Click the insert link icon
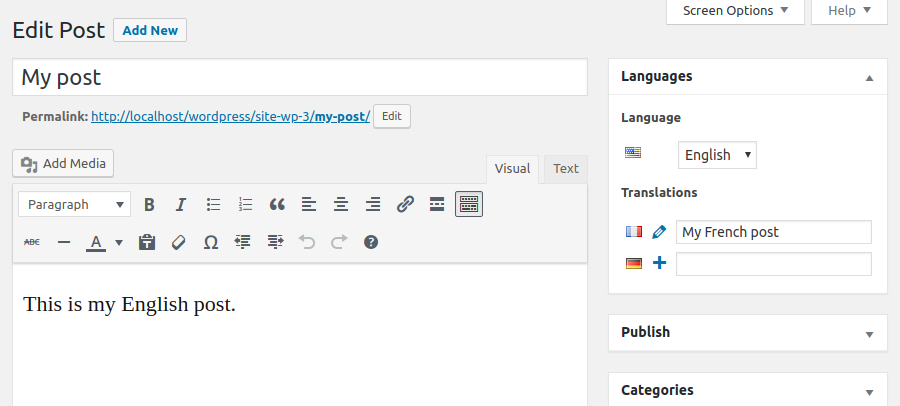The image size is (900, 406). [x=405, y=205]
